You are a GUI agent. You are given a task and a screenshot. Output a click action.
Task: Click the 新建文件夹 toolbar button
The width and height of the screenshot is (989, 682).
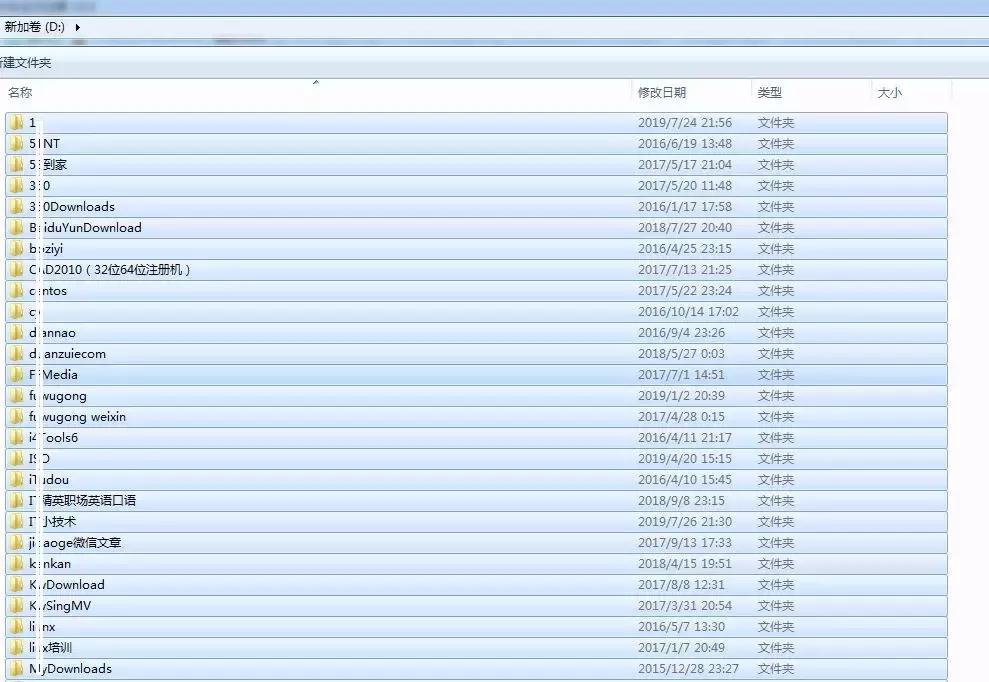(26, 63)
